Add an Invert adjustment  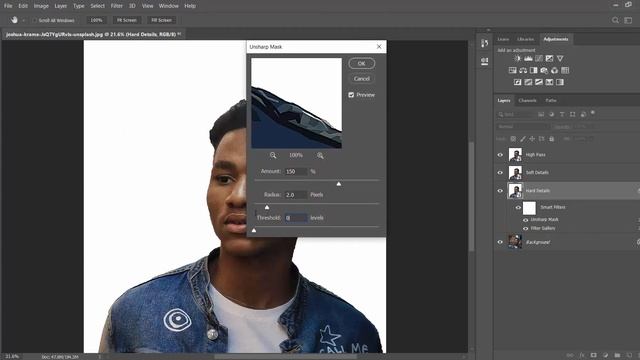[518, 82]
